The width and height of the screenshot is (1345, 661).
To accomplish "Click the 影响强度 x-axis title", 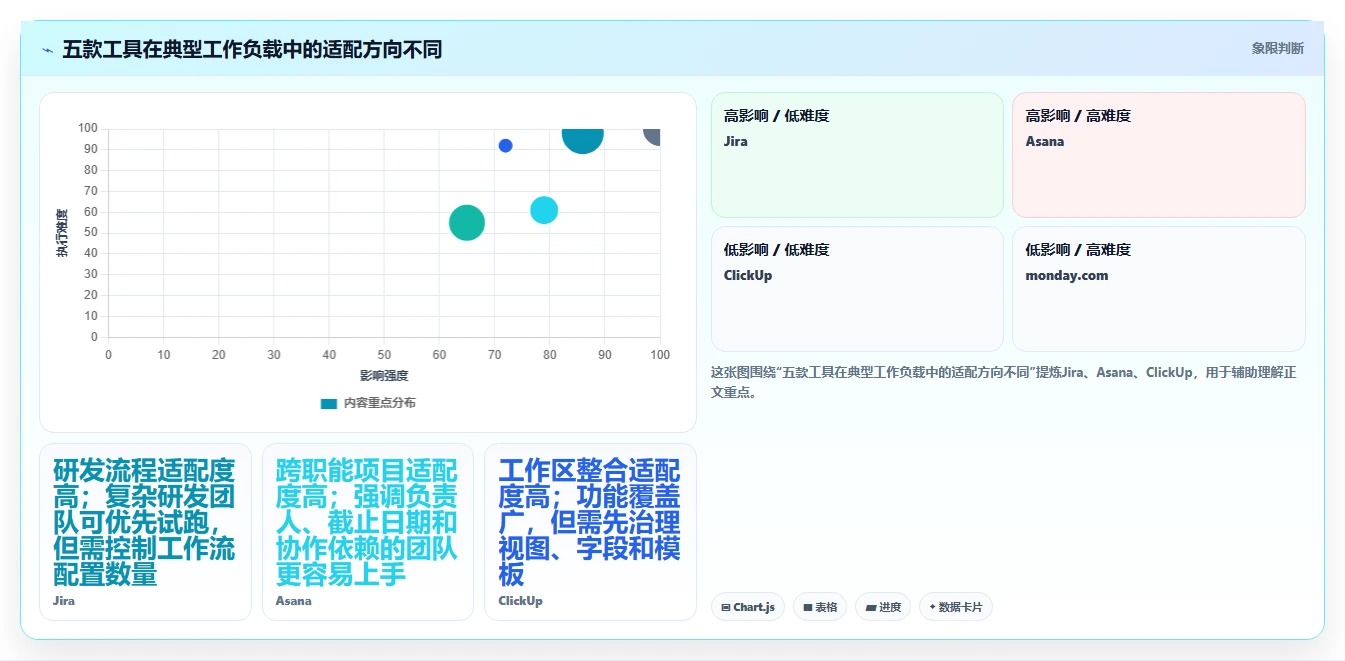I will pyautogui.click(x=384, y=376).
